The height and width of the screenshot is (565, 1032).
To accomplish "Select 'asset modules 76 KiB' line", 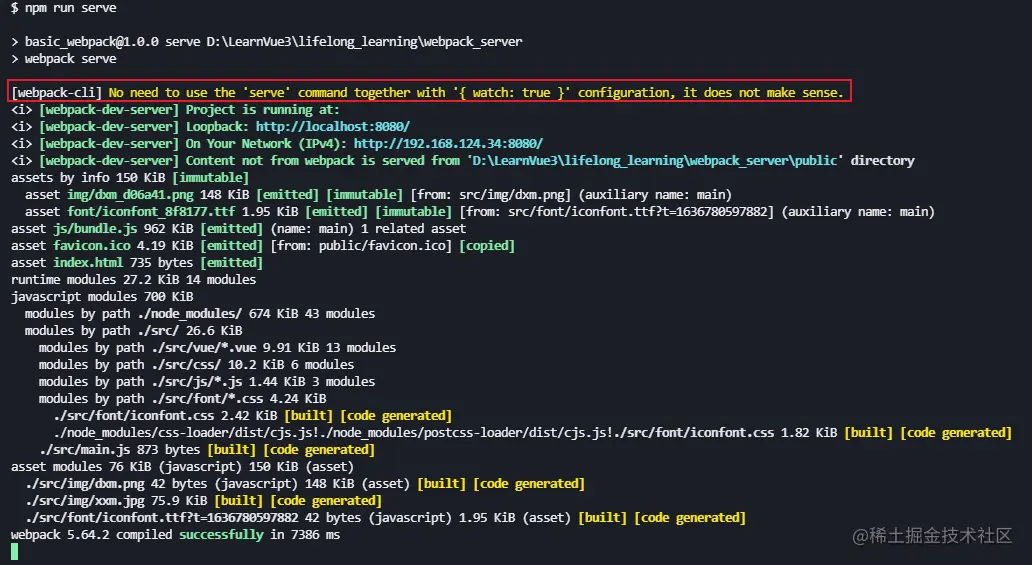I will coord(182,467).
